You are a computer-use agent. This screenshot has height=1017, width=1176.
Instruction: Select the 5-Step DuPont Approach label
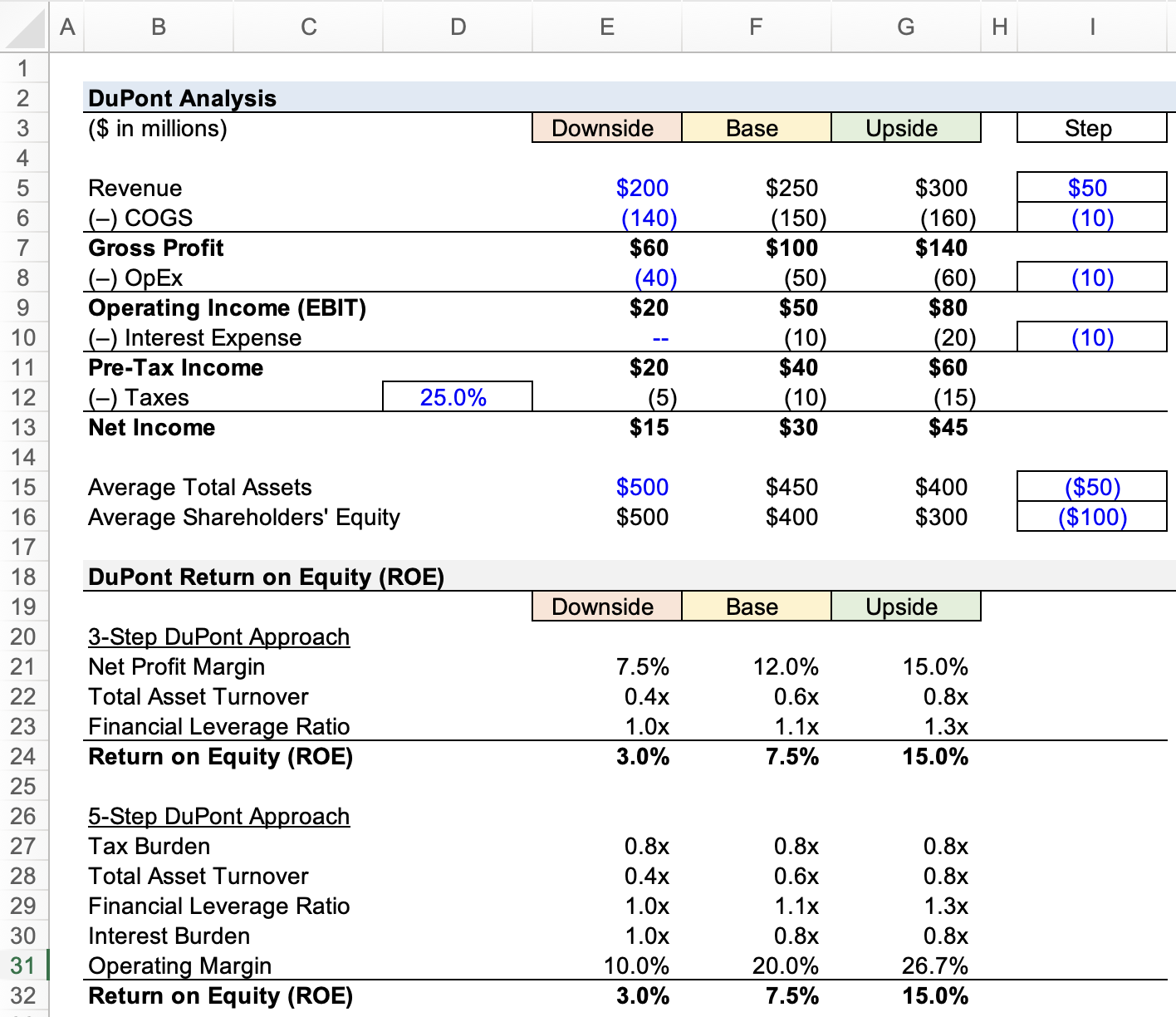coord(219,816)
